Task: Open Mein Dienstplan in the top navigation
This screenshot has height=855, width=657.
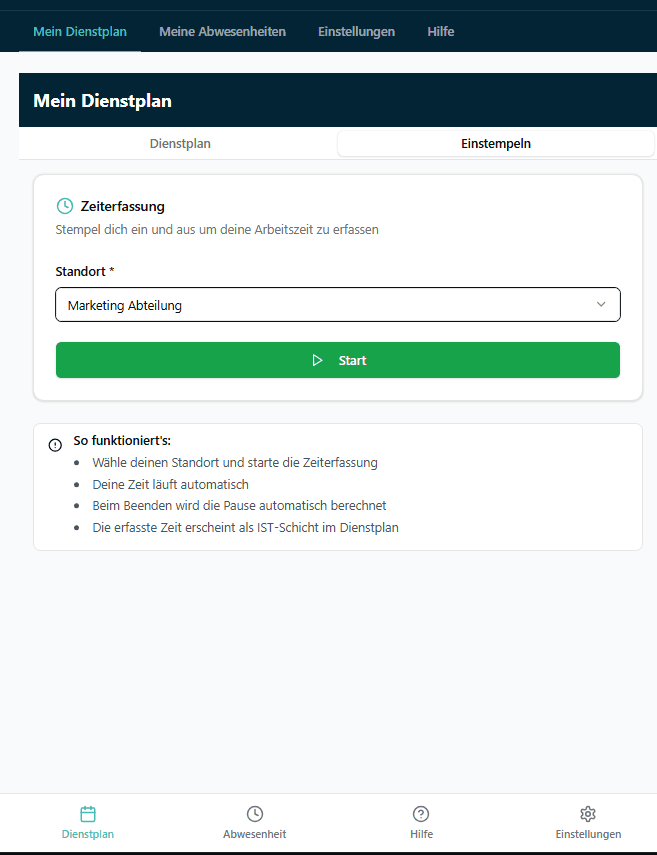Action: coord(80,31)
